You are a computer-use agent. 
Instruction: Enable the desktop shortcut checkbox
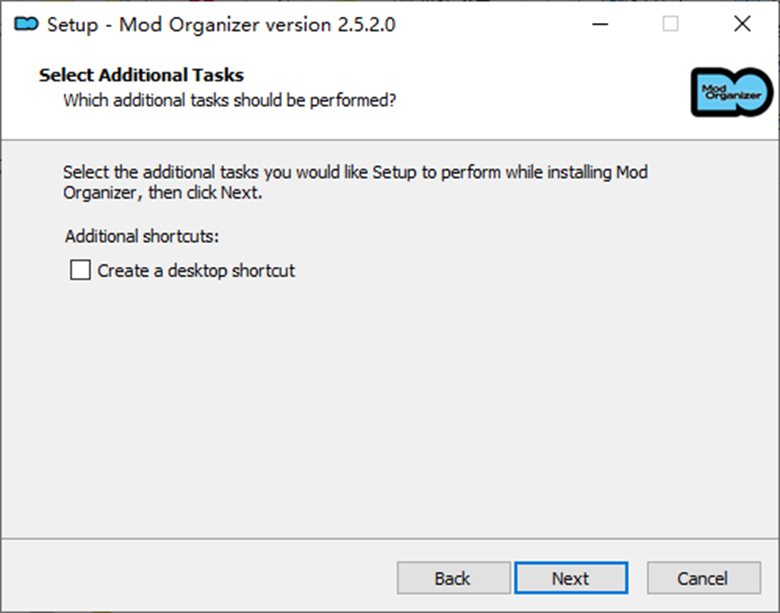click(x=80, y=270)
